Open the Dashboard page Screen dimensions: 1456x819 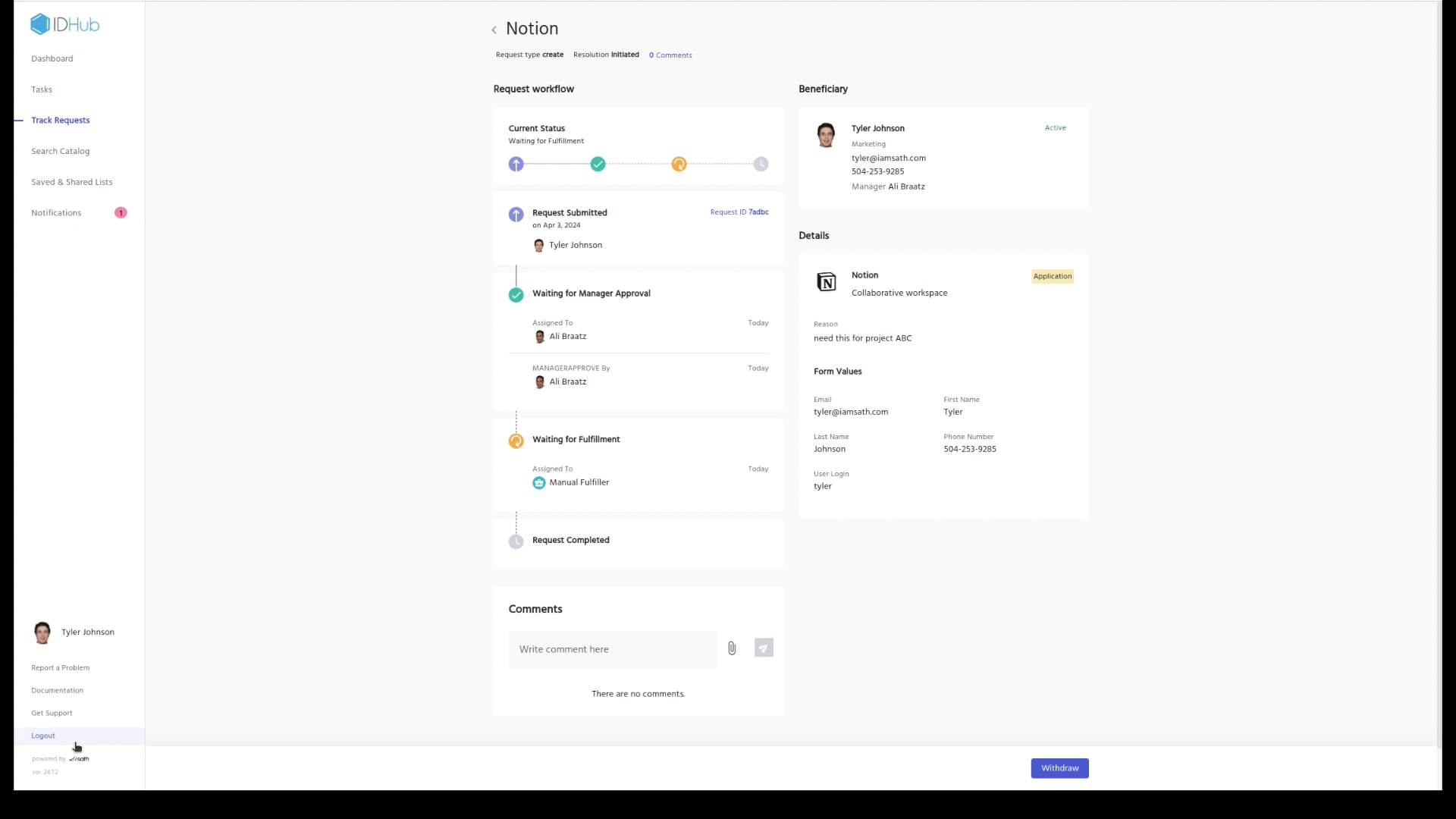click(52, 58)
